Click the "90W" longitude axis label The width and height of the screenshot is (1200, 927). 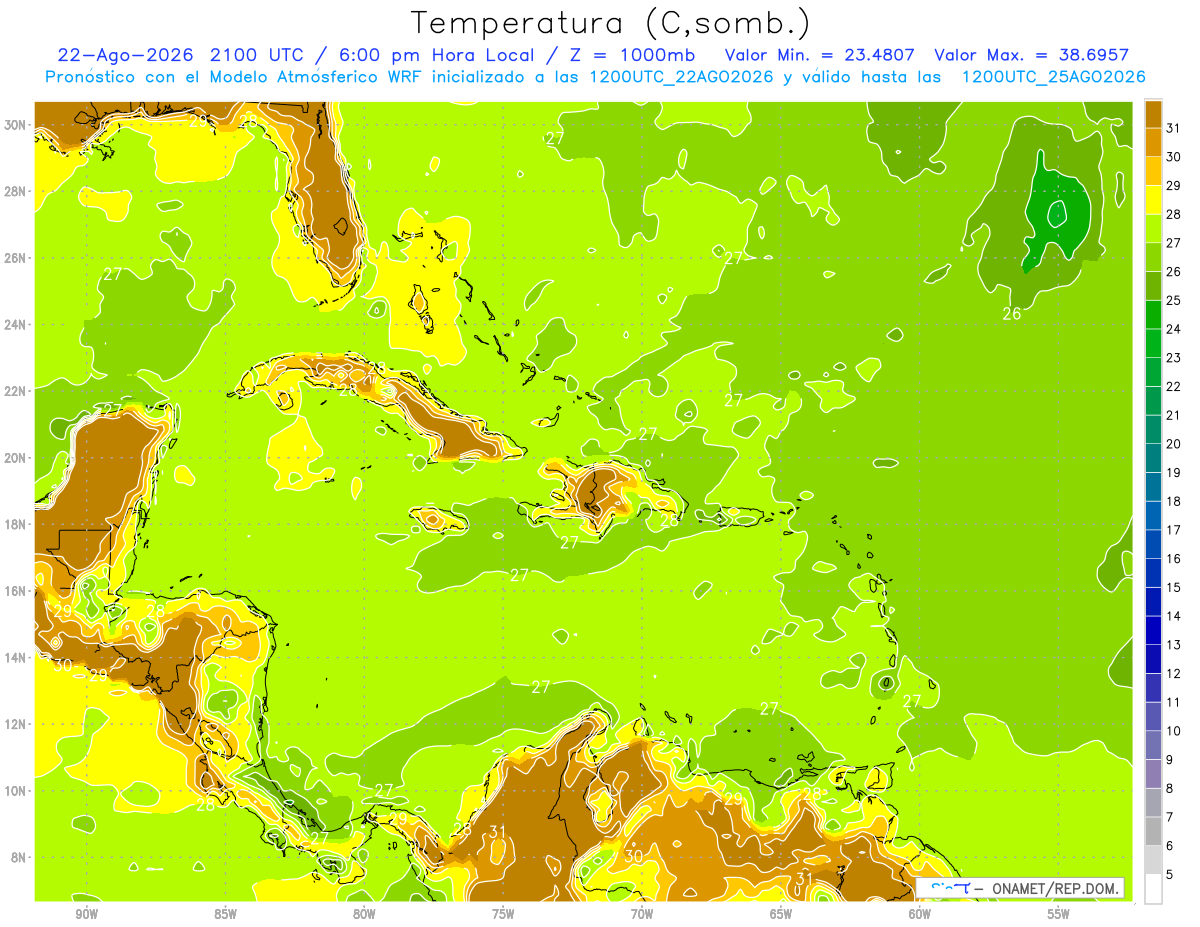coord(87,914)
